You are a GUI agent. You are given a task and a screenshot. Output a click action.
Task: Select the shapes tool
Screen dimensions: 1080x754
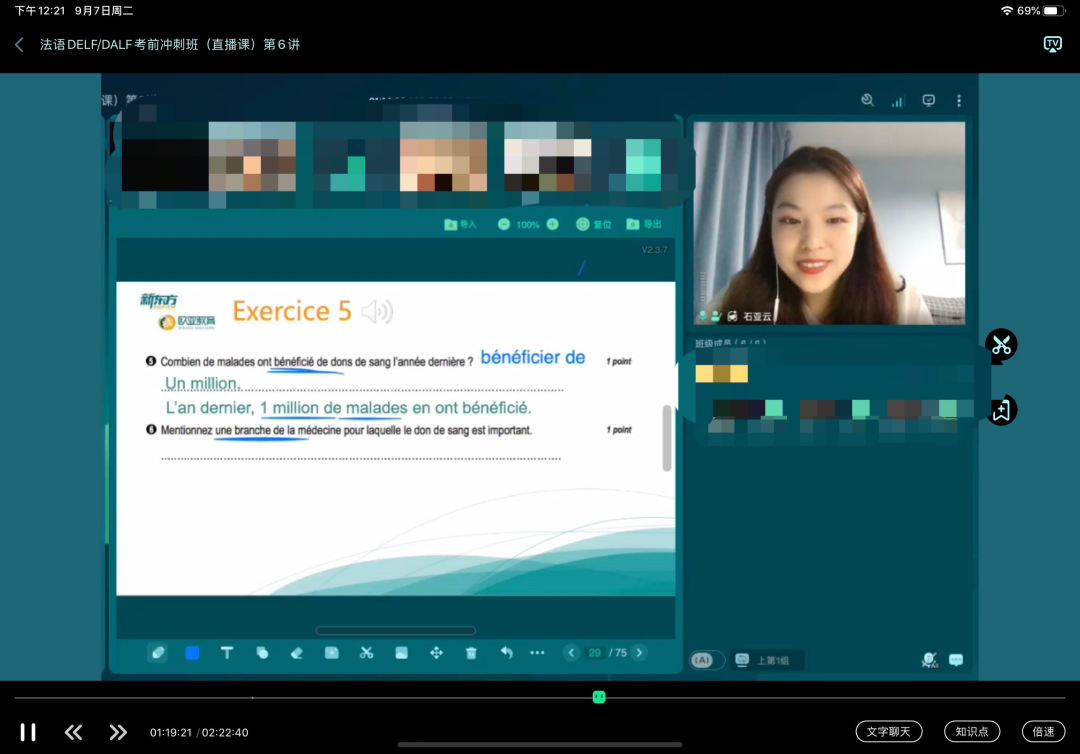(x=262, y=653)
